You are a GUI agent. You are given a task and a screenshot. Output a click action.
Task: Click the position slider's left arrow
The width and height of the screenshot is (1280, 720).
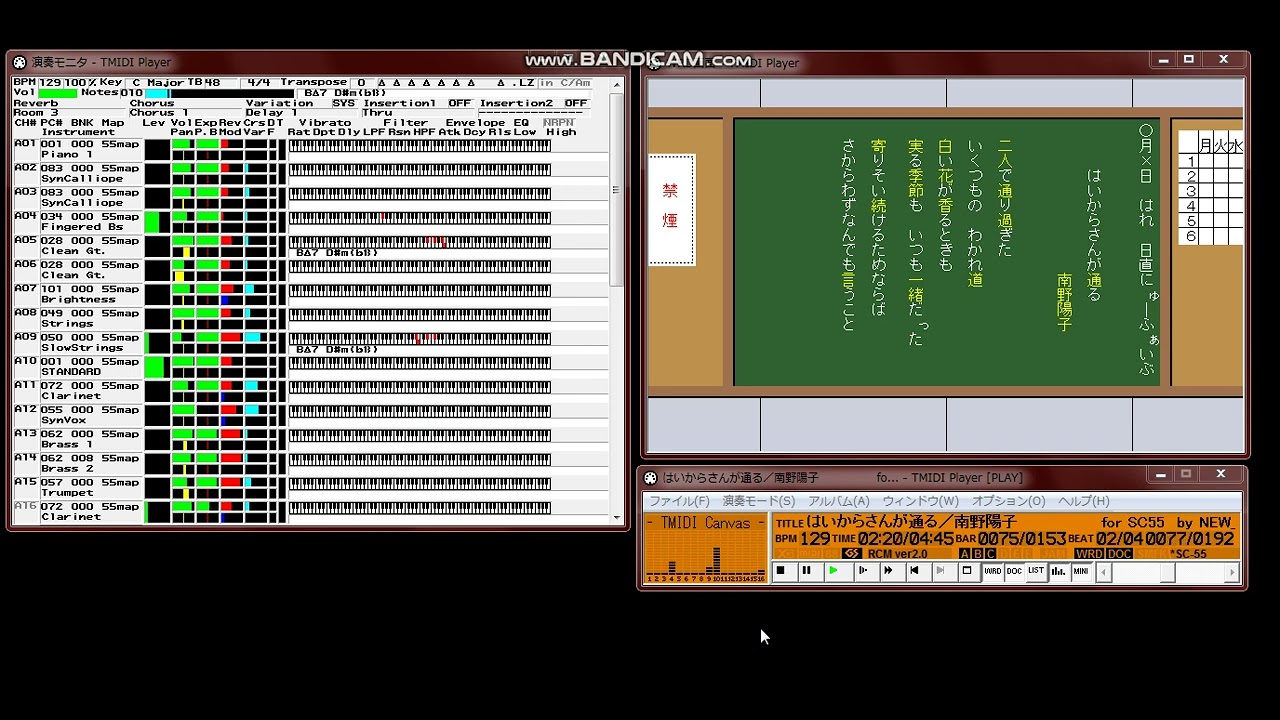pyautogui.click(x=1104, y=573)
